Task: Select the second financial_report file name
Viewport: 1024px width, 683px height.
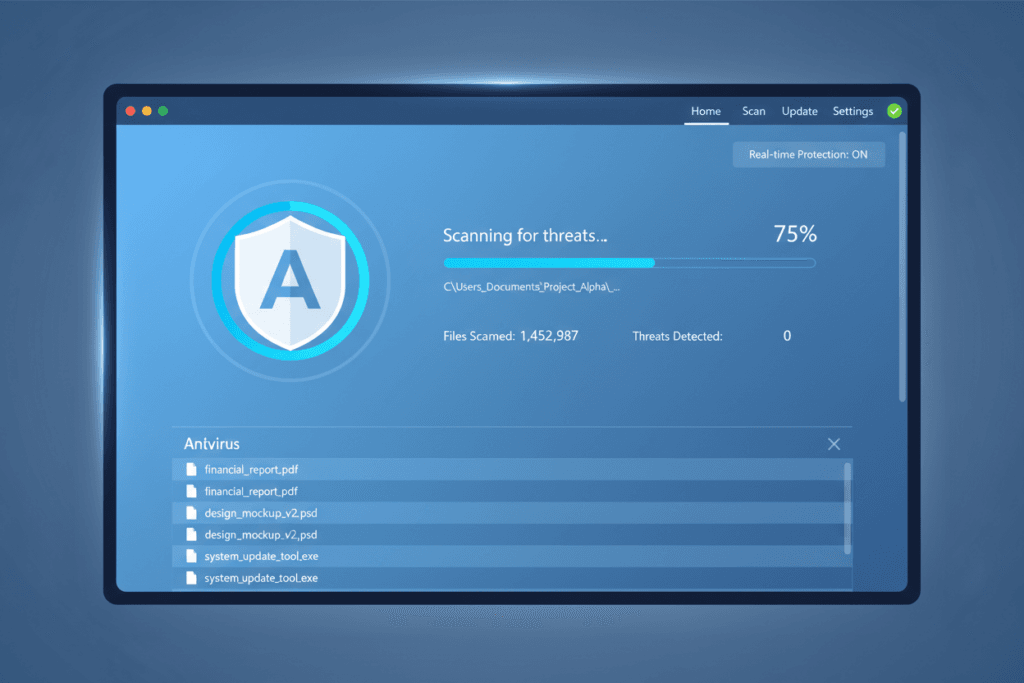Action: point(251,491)
